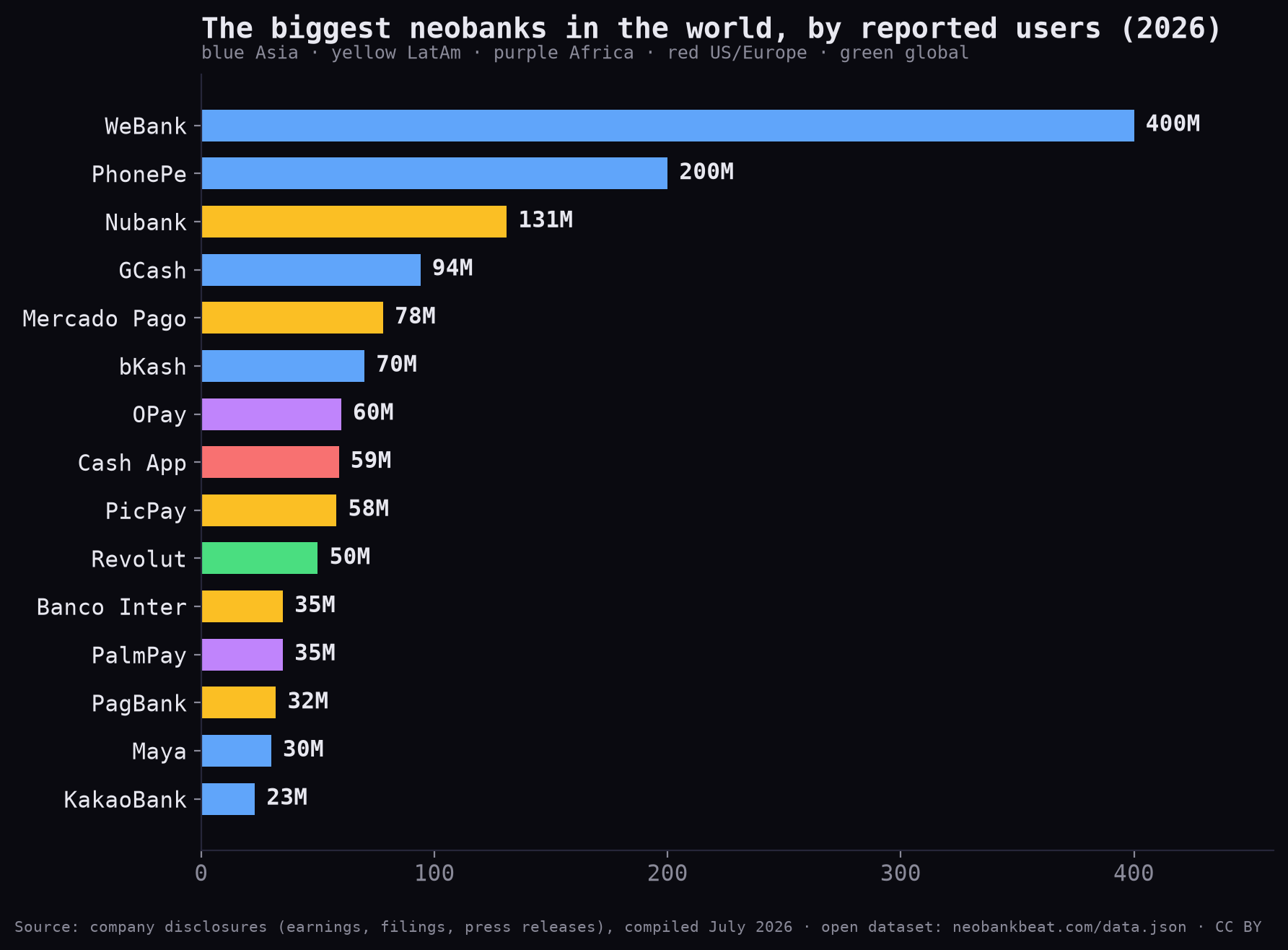Screen dimensions: 1288x950
Task: Select the PagBank yellow bar
Action: tap(239, 702)
